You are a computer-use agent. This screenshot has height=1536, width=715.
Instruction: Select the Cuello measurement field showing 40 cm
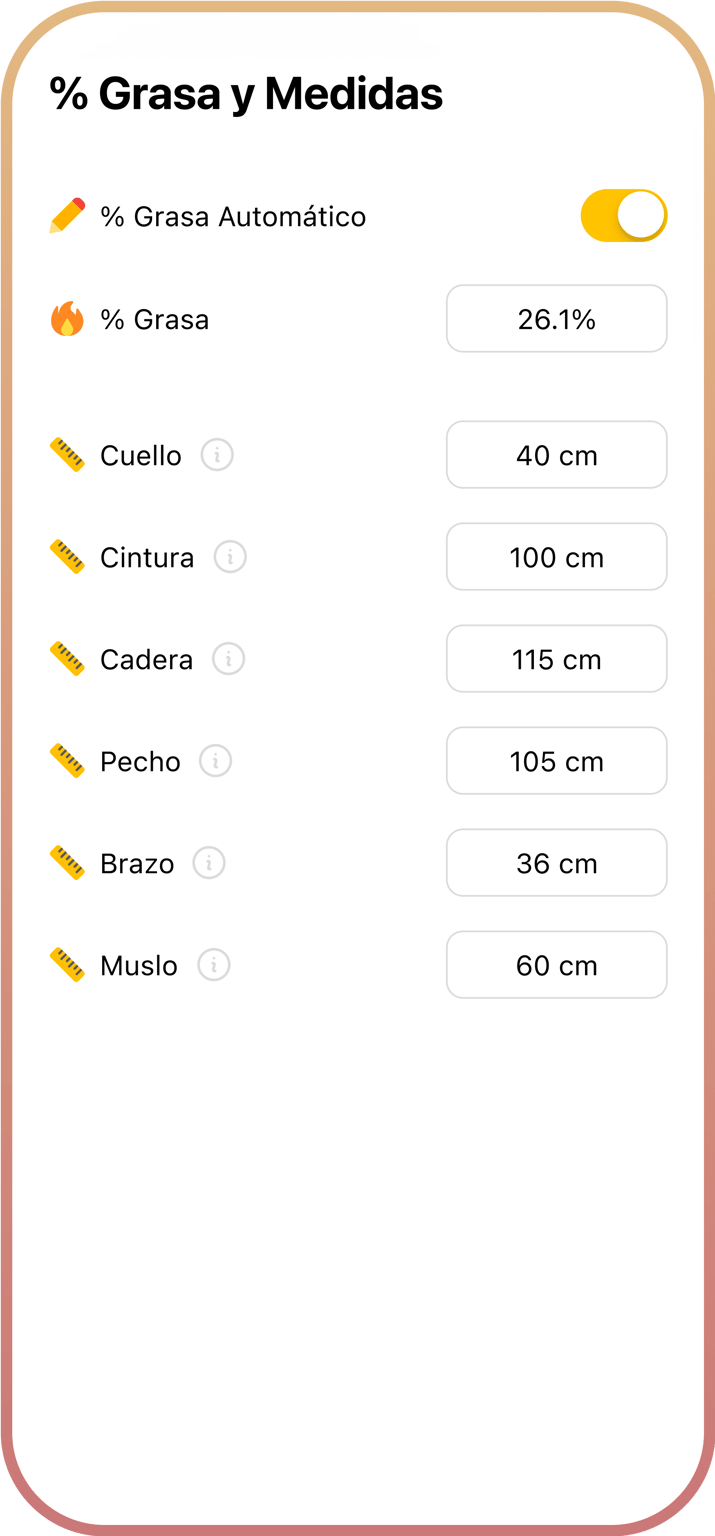tap(556, 455)
